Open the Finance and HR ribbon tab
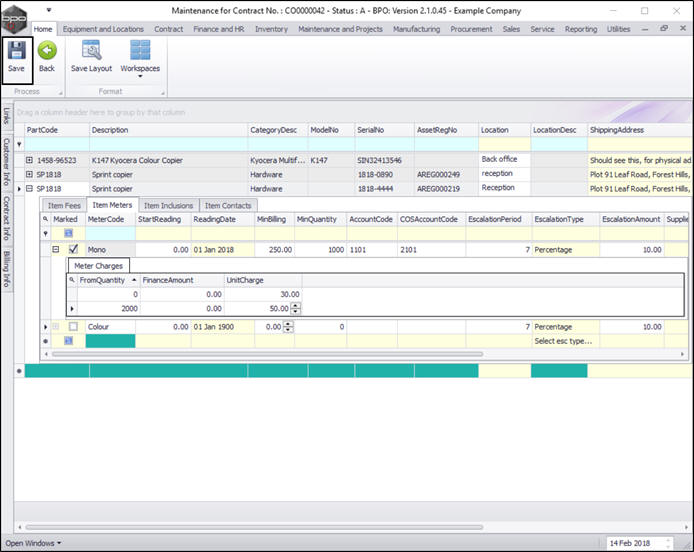 [218, 30]
